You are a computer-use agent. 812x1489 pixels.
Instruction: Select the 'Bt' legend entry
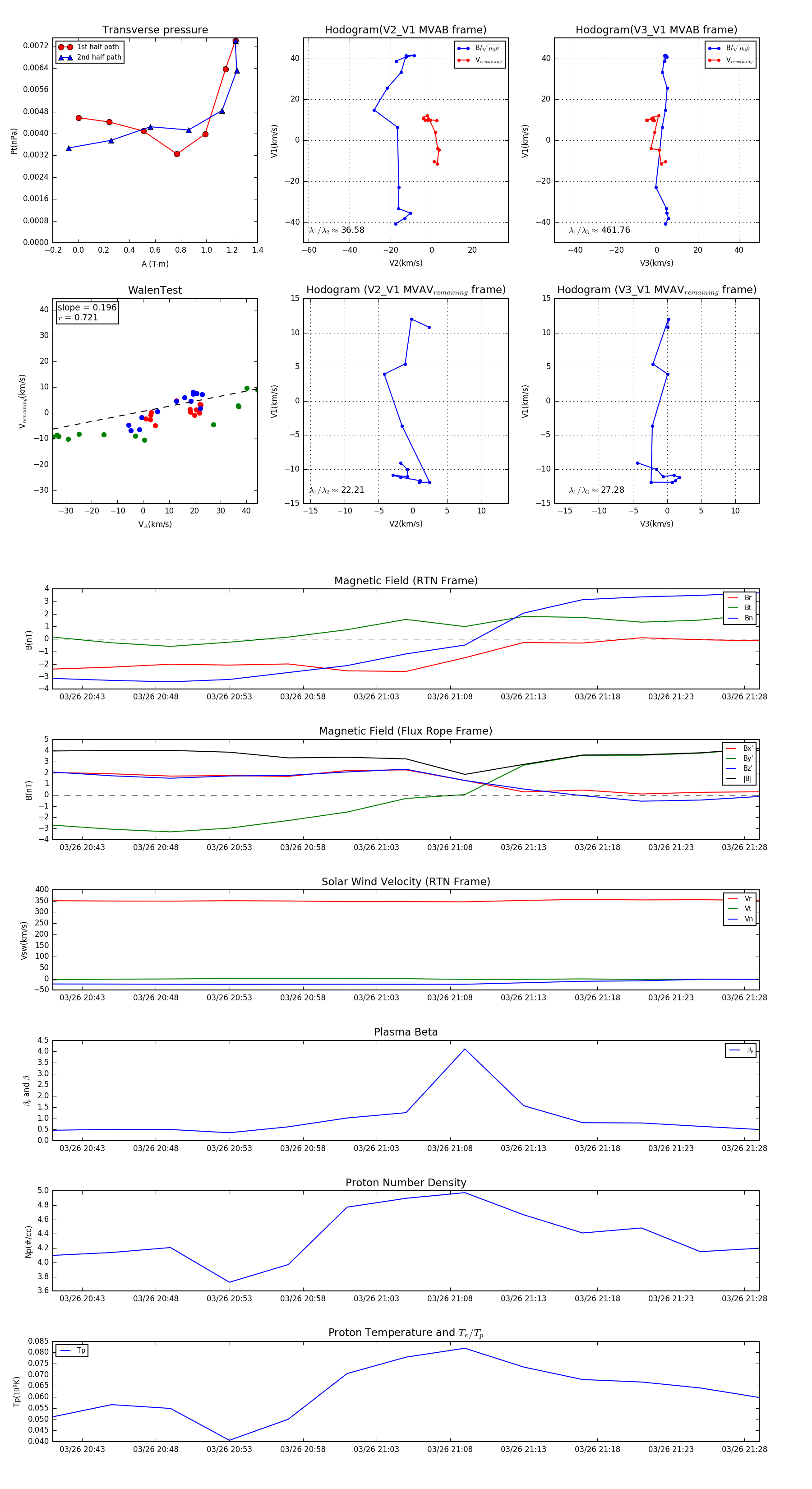point(740,608)
